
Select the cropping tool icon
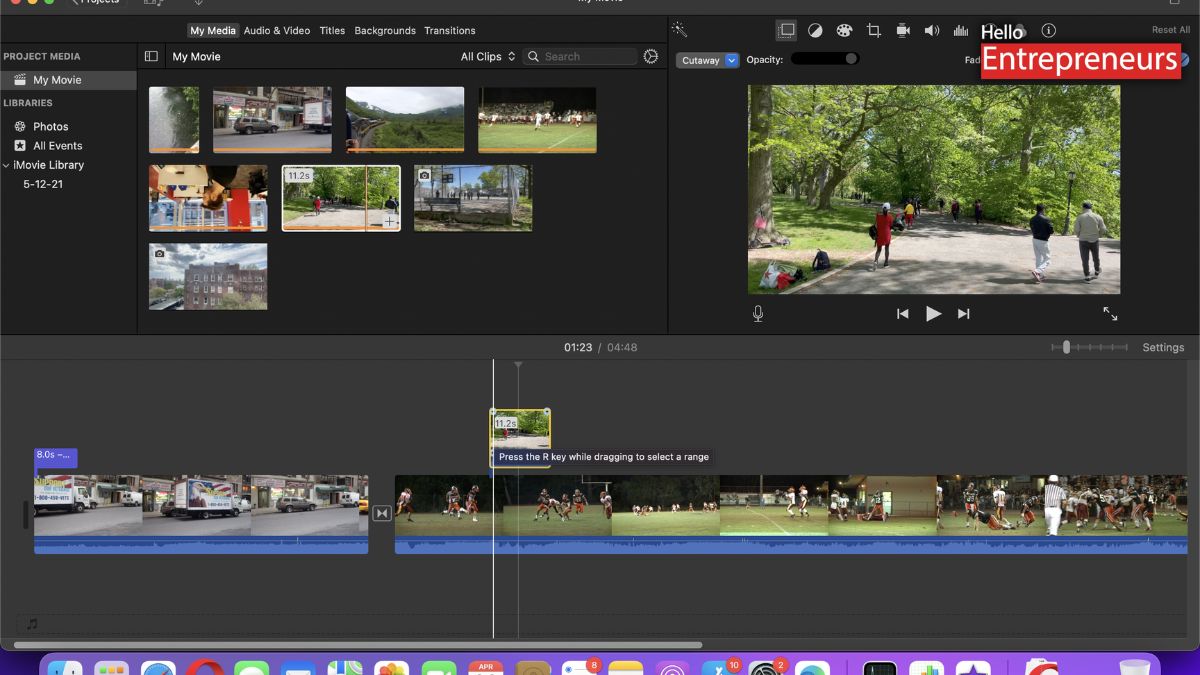(x=873, y=30)
